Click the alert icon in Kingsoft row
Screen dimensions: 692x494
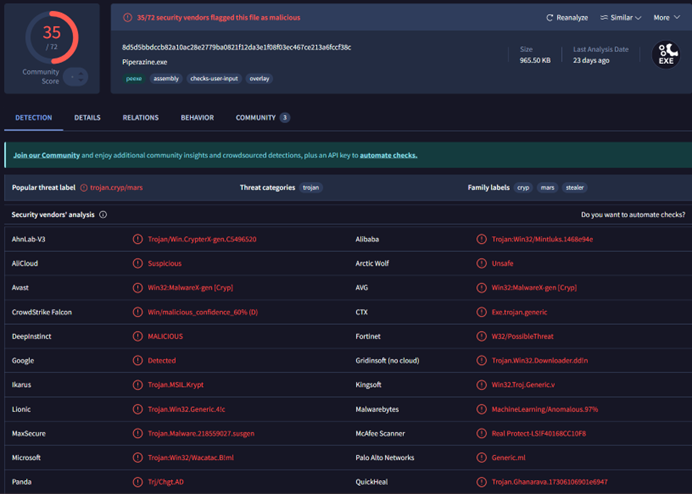[481, 385]
